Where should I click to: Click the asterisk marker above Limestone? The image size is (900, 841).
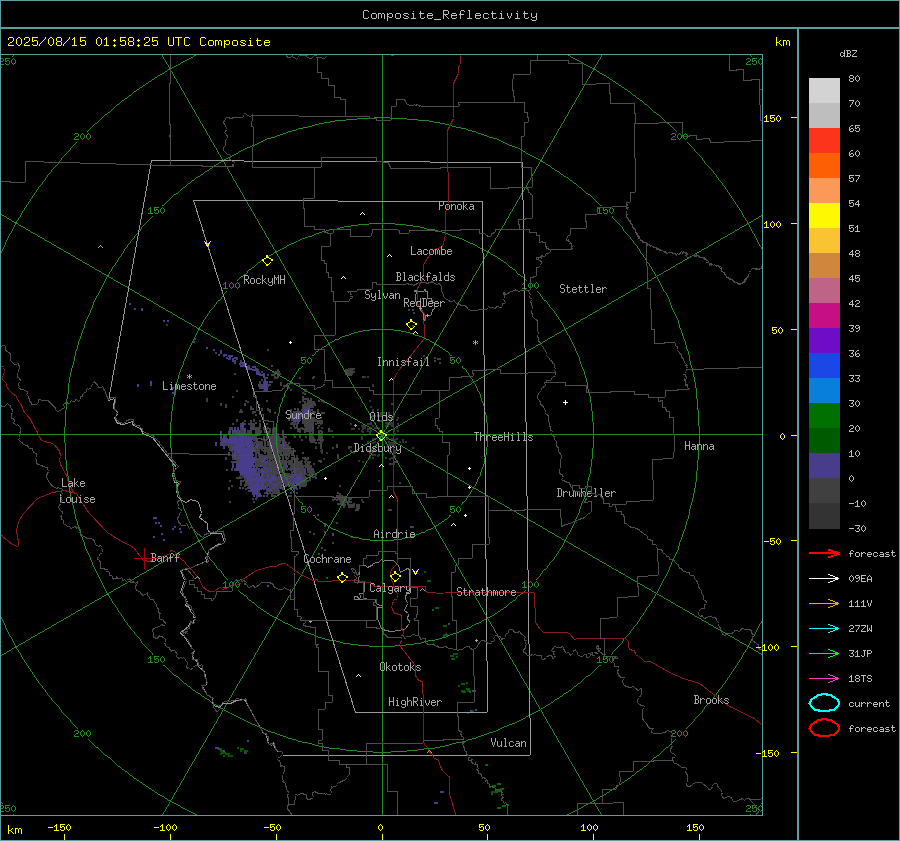pyautogui.click(x=189, y=377)
